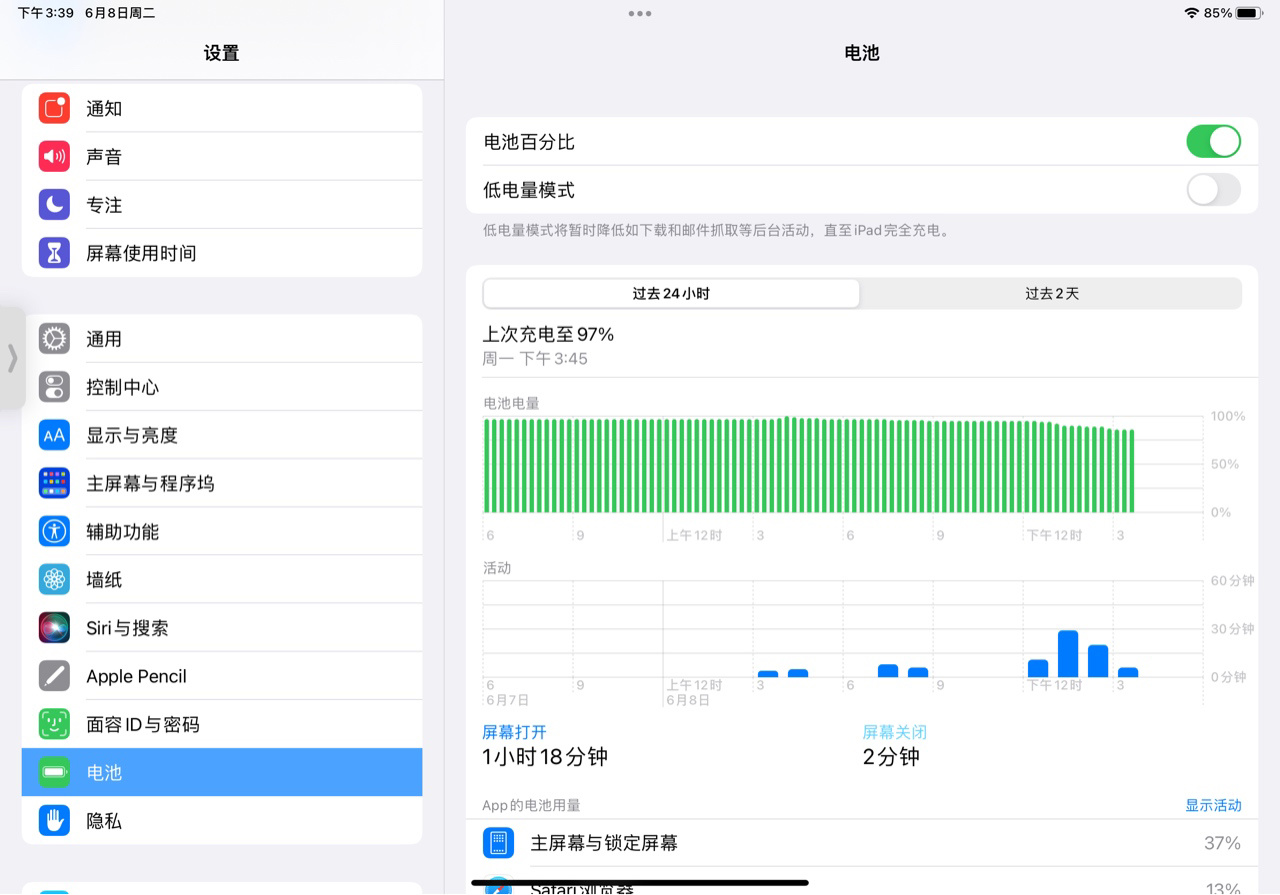Expand the sidebar with the edge chevron

tap(13, 358)
